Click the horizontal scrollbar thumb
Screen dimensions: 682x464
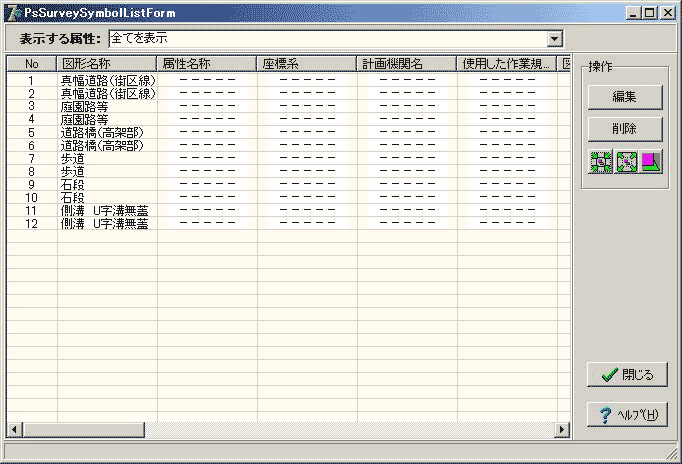click(83, 430)
